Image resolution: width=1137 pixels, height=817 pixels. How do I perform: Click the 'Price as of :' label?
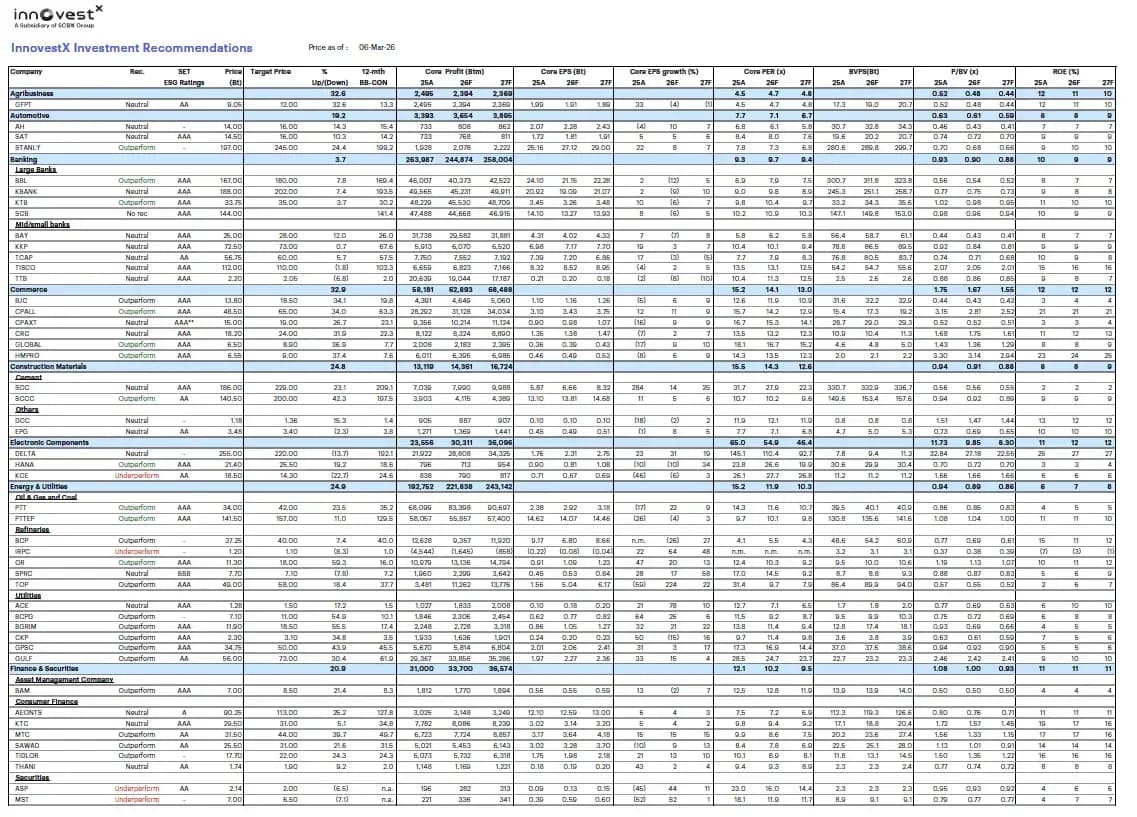click(328, 47)
